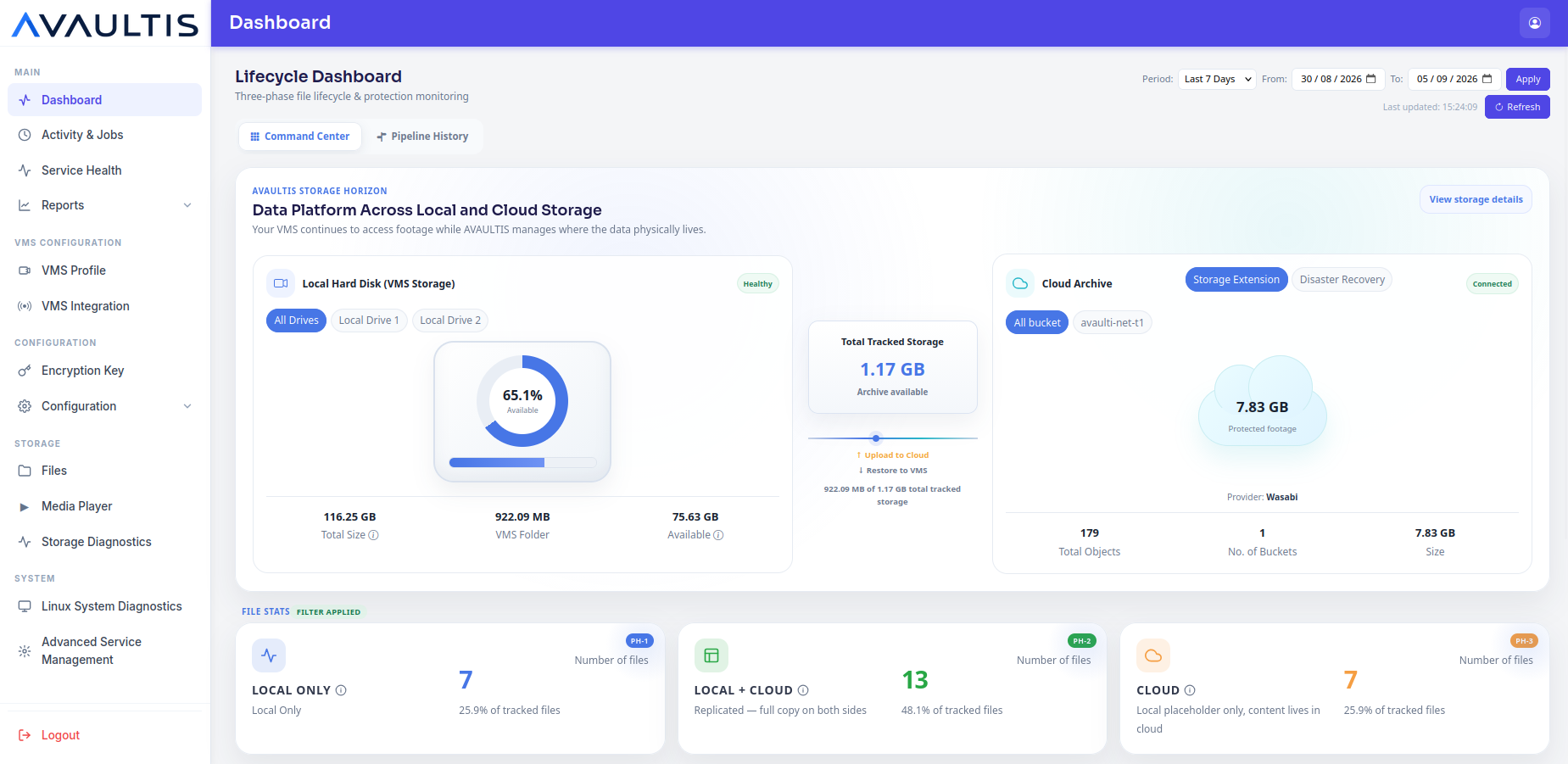
Task: Select the All Drives filter pill
Action: coord(296,321)
